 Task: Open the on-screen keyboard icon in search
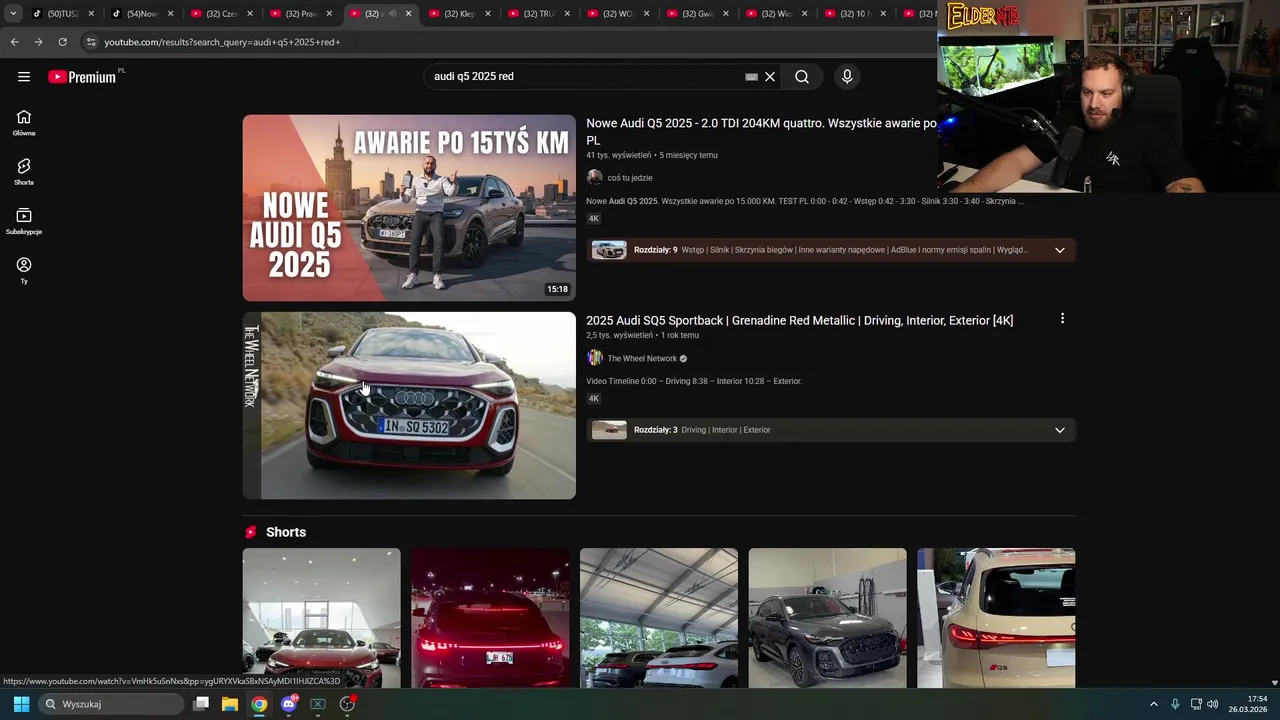tap(751, 77)
